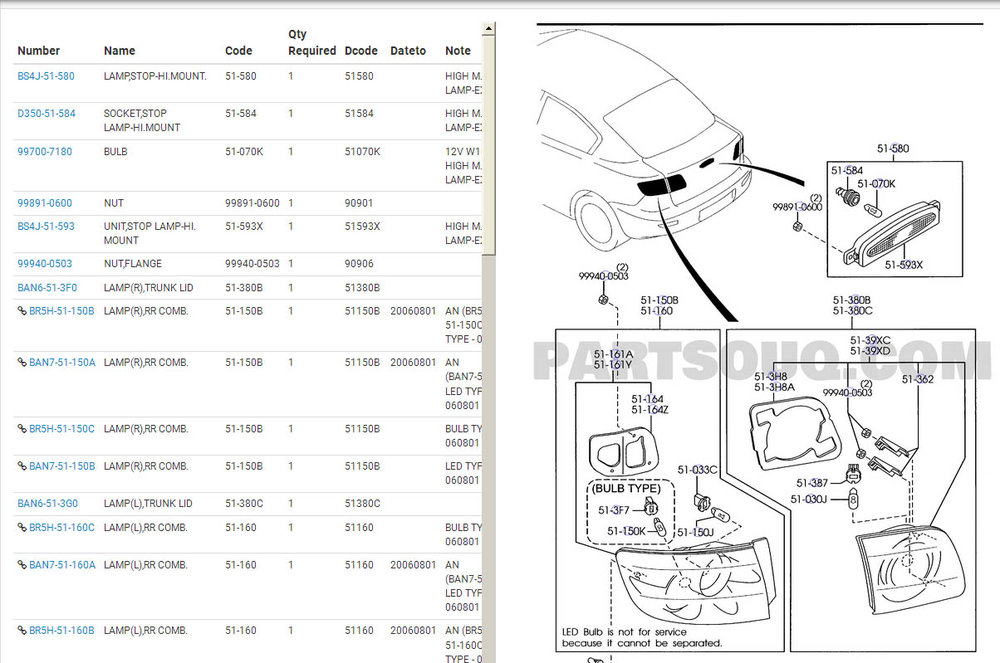1000x663 pixels.
Task: Open part link BAN7-51-160A
Action: click(62, 565)
